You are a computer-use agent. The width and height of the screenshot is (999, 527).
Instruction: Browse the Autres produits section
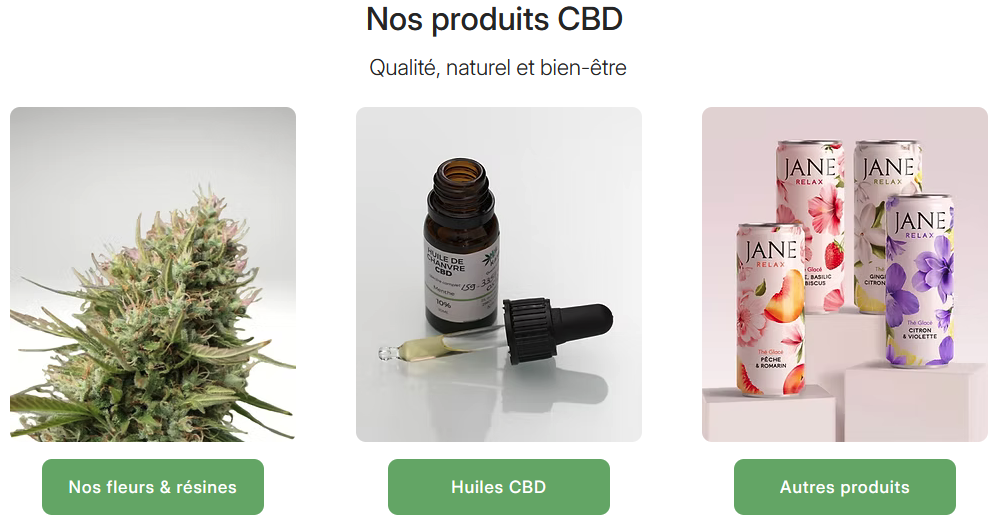845,487
